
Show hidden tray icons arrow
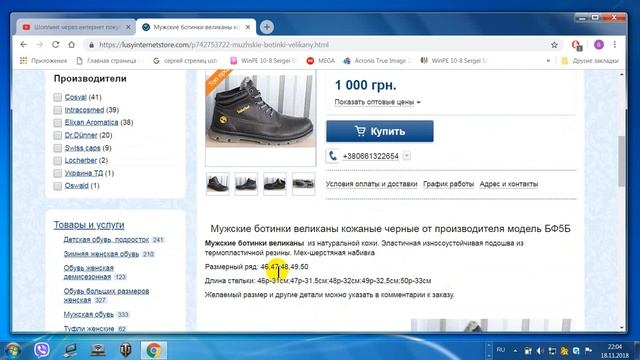[x=515, y=351]
